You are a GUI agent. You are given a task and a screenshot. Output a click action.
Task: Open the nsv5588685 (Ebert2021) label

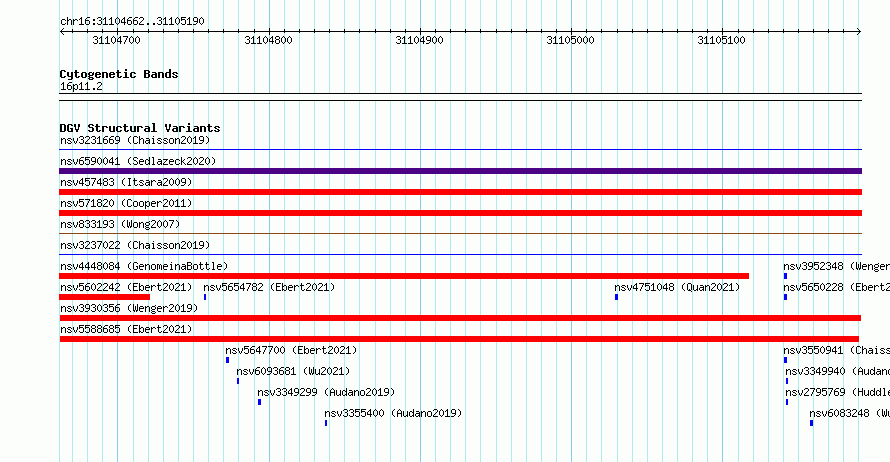[126, 329]
